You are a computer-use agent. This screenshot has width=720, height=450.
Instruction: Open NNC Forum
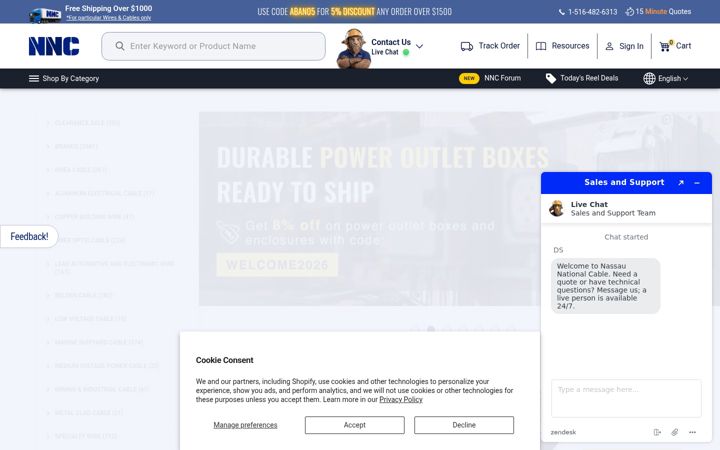pyautogui.click(x=490, y=78)
